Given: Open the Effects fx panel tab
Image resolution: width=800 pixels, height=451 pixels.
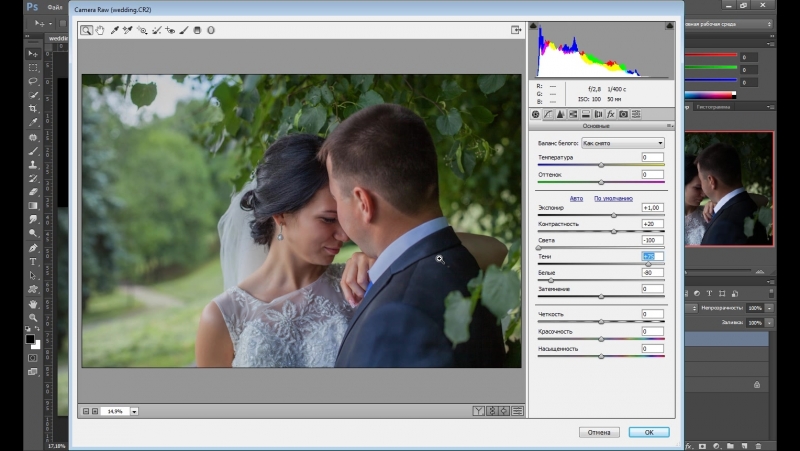Looking at the screenshot, I should (610, 114).
